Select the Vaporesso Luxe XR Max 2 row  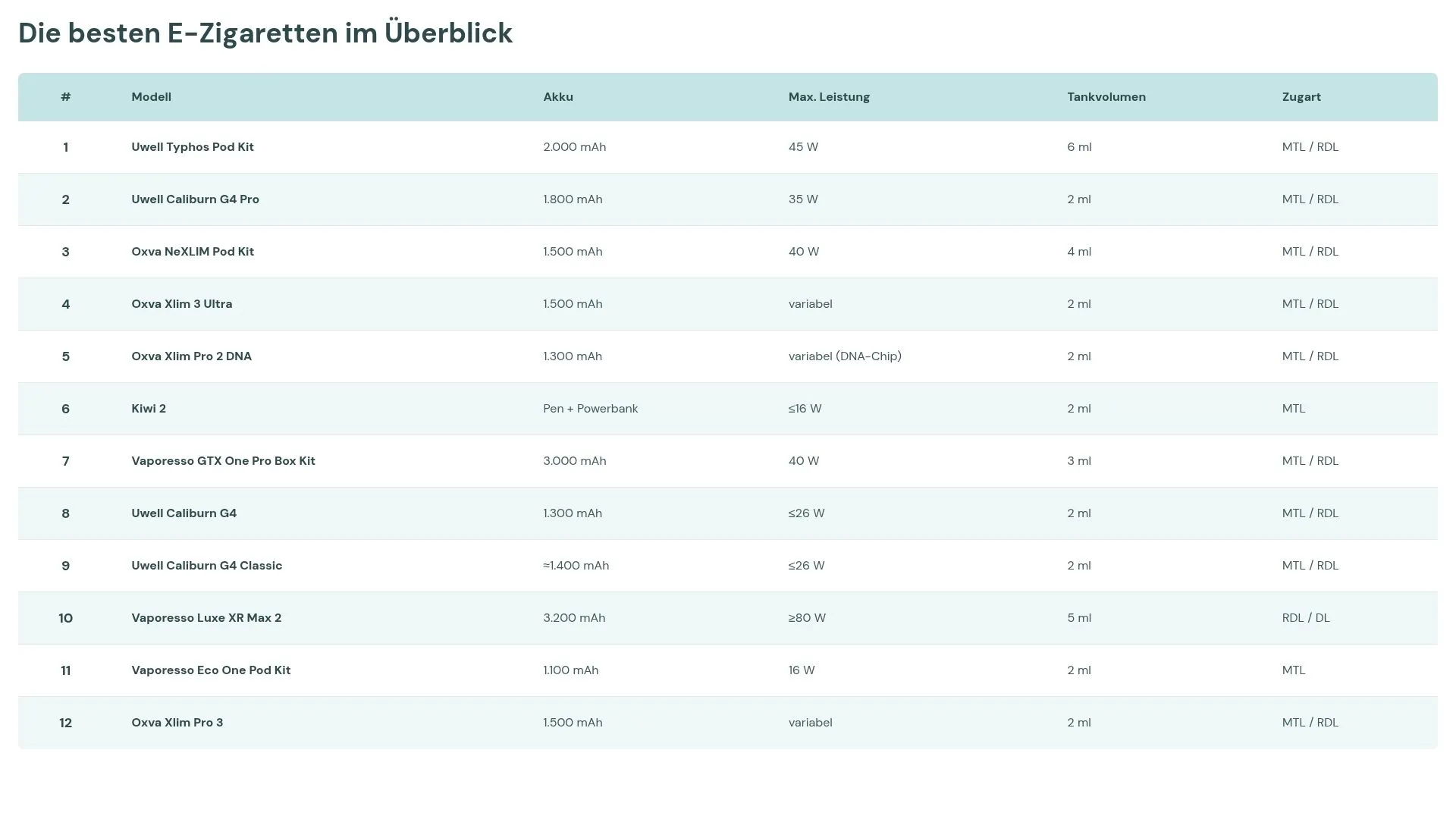click(206, 617)
